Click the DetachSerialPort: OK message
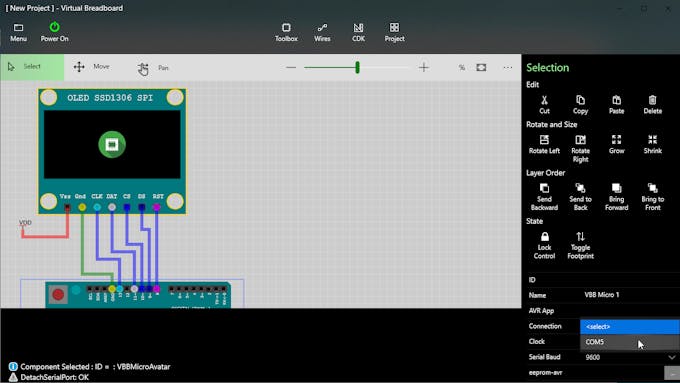 54,377
